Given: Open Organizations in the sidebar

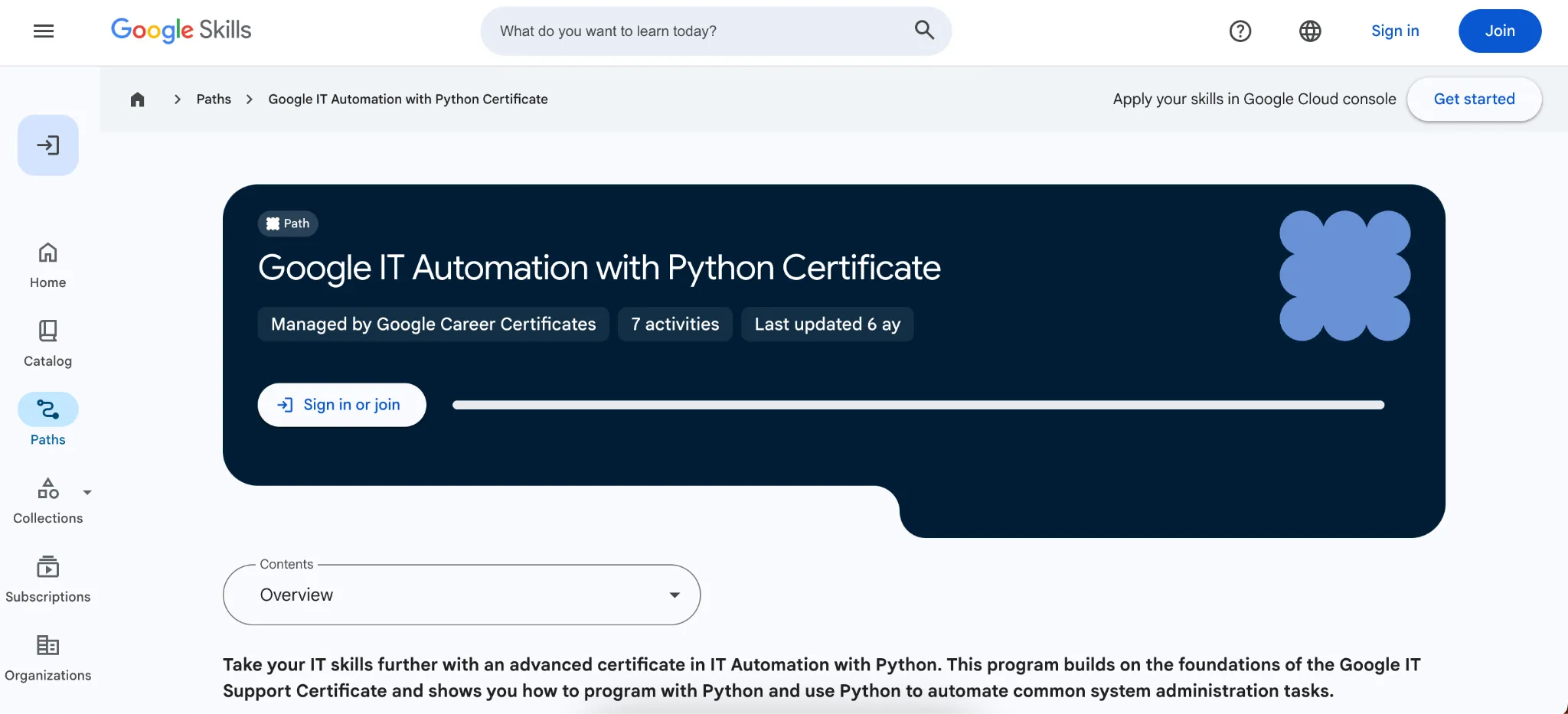Looking at the screenshot, I should (47, 658).
